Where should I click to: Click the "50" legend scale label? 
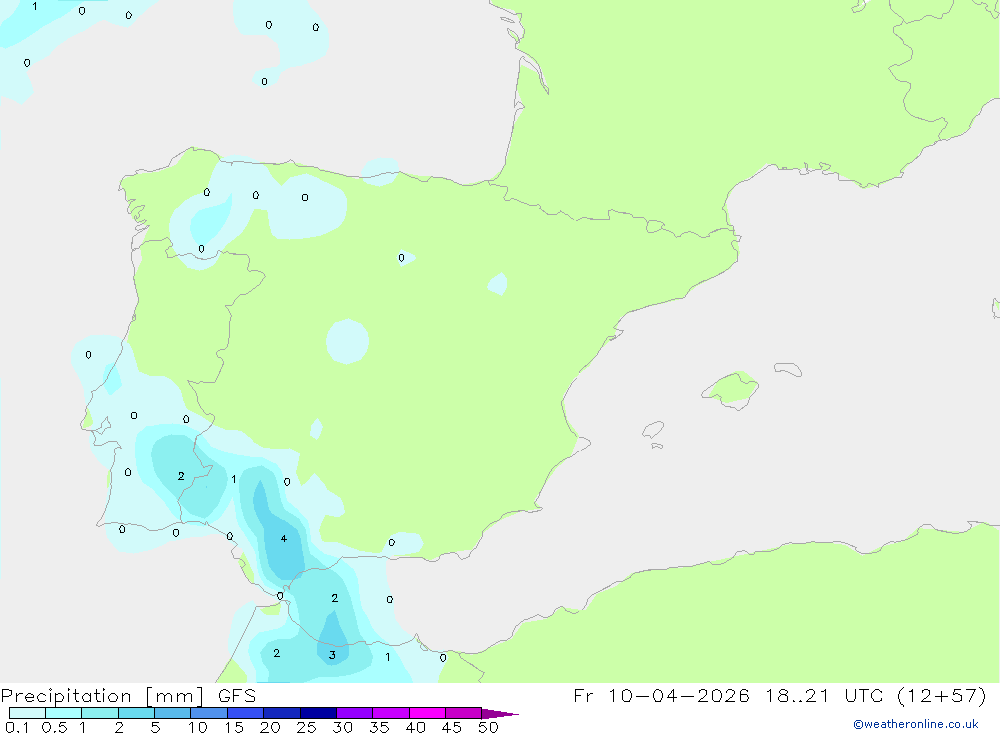488,727
